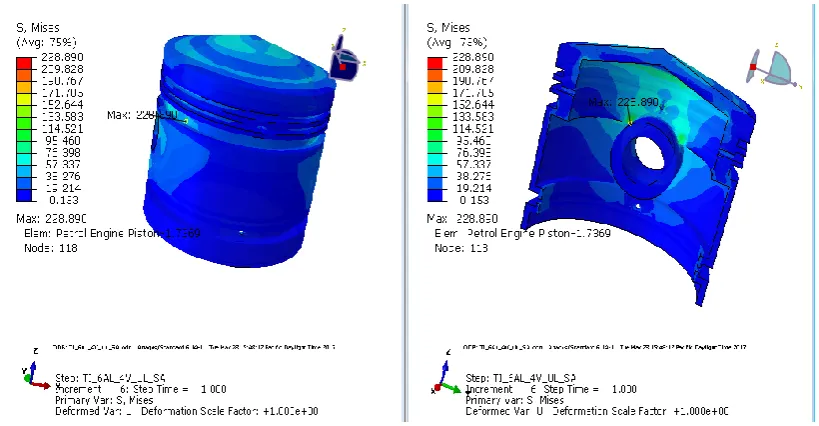Viewport: 819px width, 426px height.
Task: Click 'Deformation Scale Factor: +1.000e+00' text under the sectioned piston
Action: [x=640, y=411]
